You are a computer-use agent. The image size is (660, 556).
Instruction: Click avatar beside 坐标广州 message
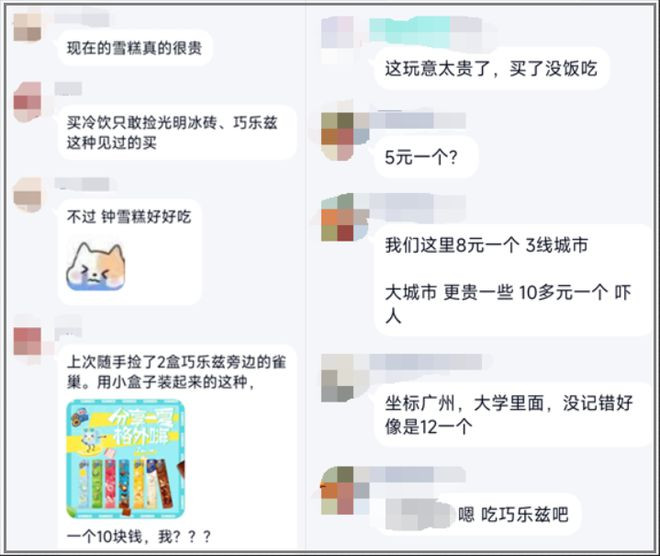coord(338,378)
